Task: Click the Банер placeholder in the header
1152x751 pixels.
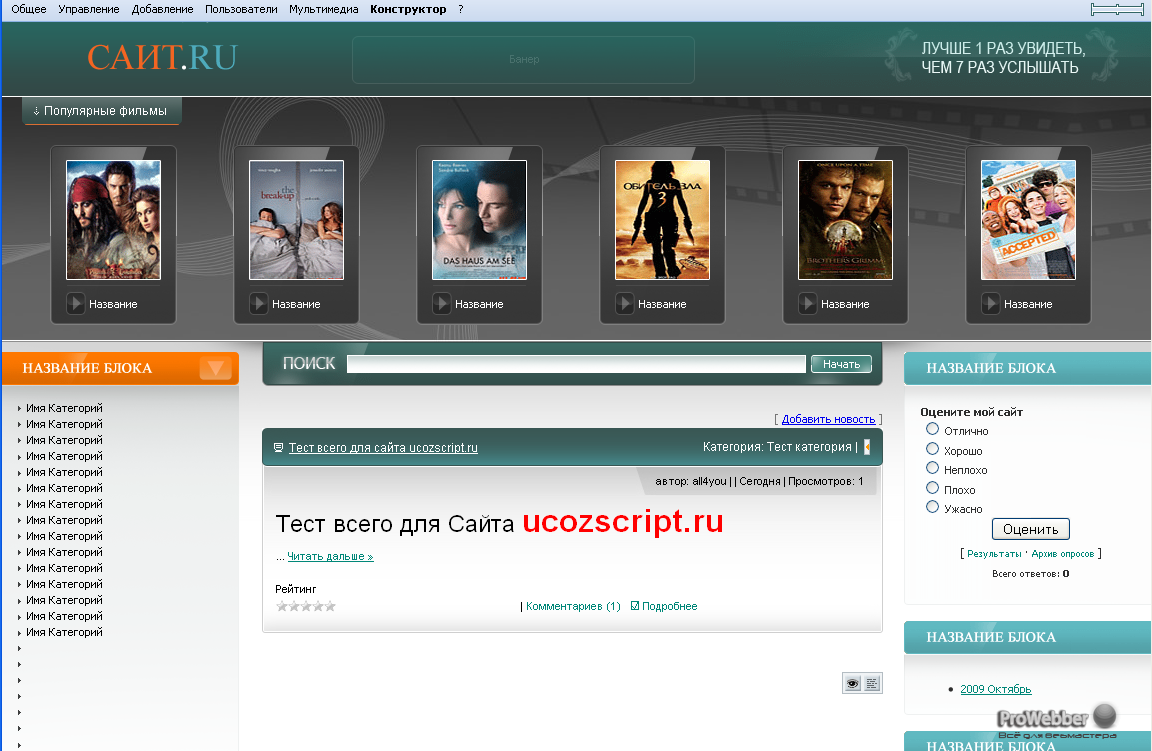Action: tap(524, 60)
